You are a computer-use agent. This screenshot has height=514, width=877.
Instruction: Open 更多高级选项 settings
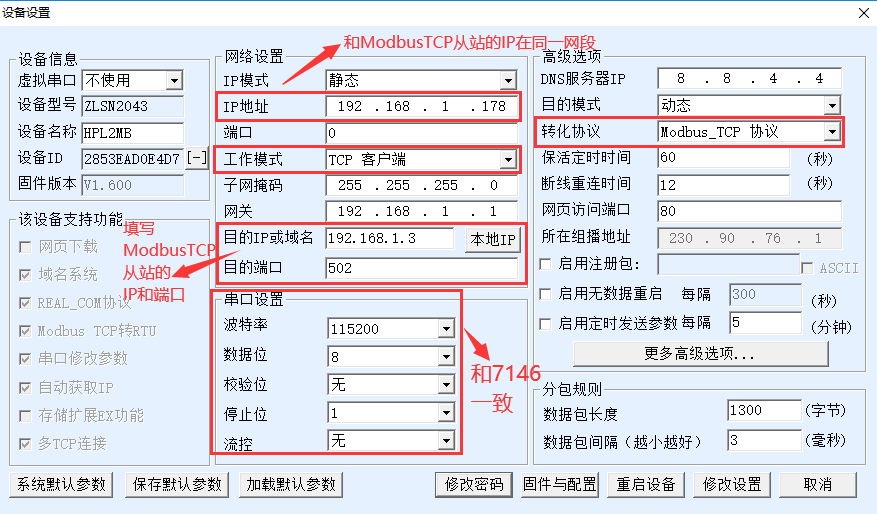(700, 354)
